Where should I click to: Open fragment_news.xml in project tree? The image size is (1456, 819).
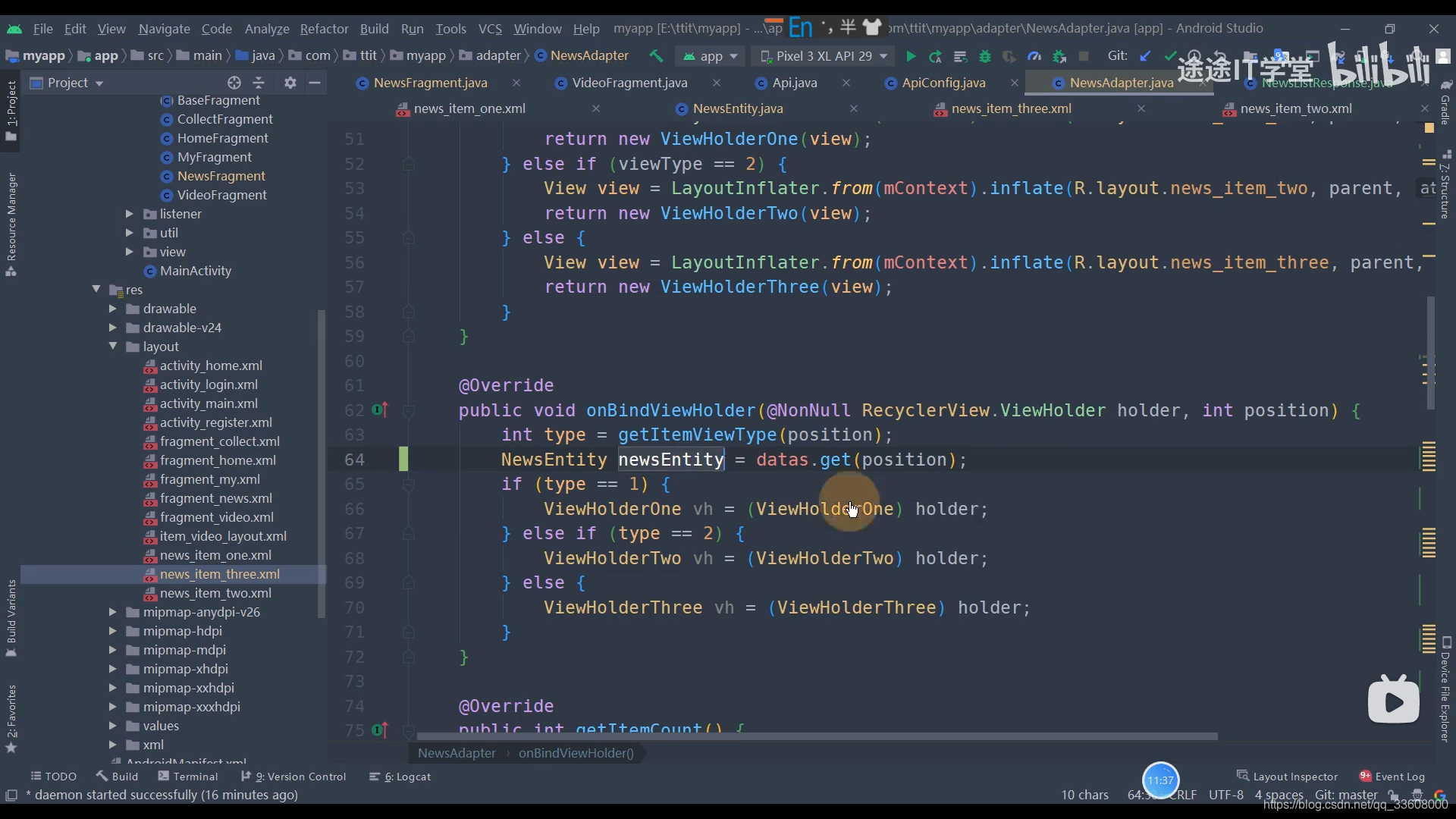[215, 498]
